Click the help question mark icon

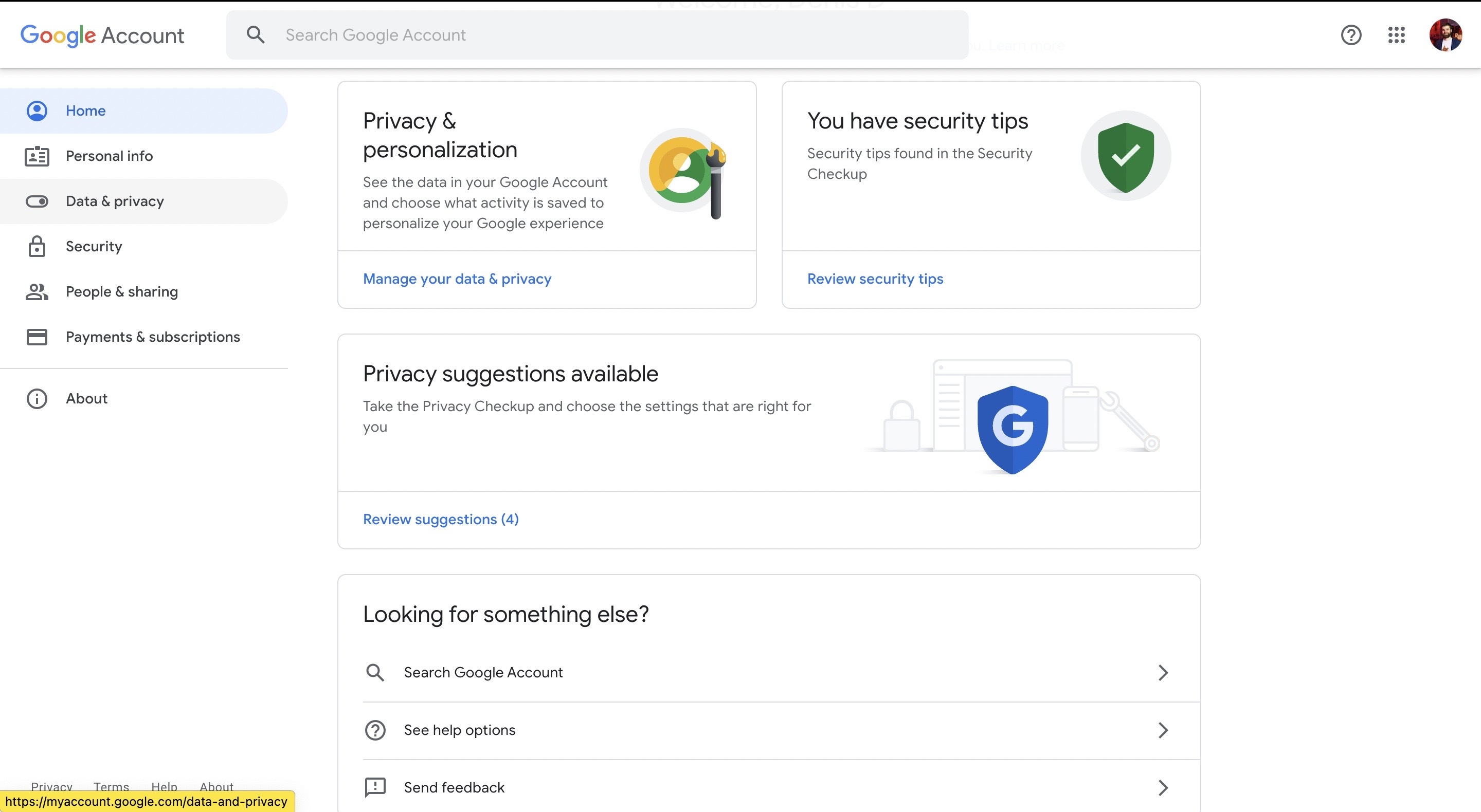[x=1350, y=35]
